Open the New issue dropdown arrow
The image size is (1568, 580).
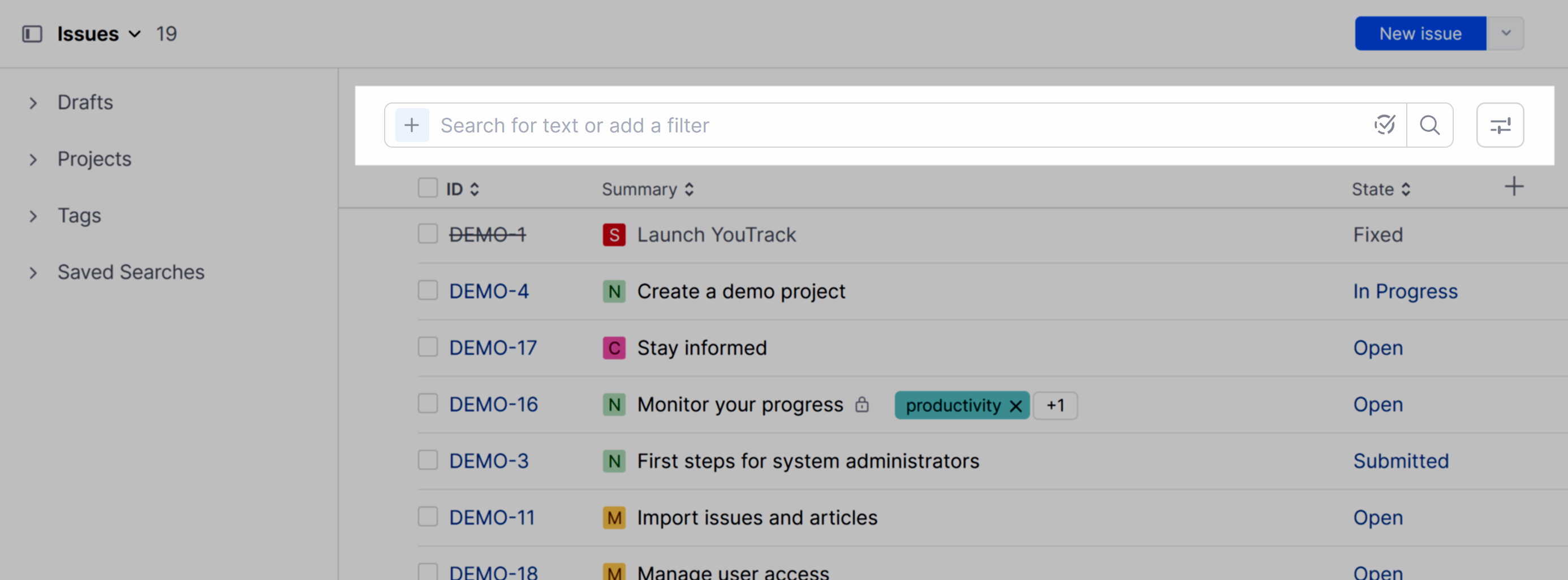[x=1506, y=33]
